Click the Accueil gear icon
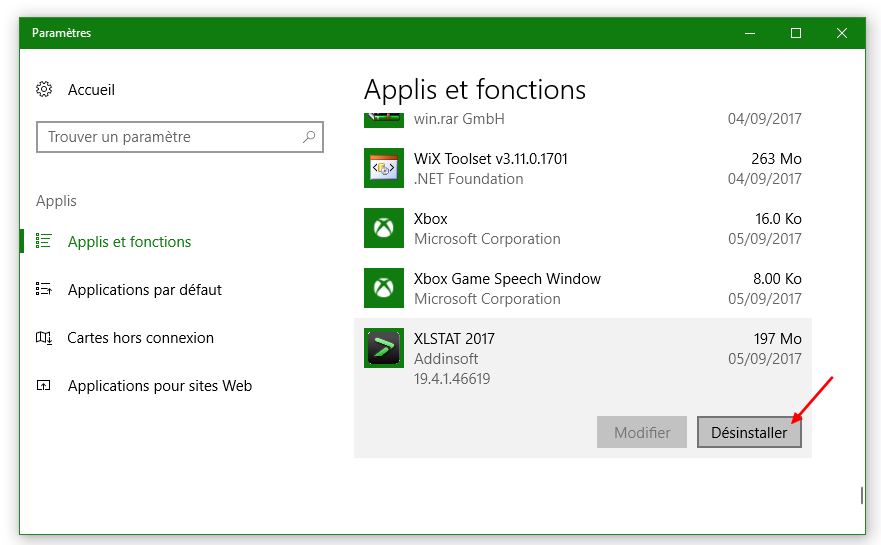The image size is (881, 545). (44, 90)
